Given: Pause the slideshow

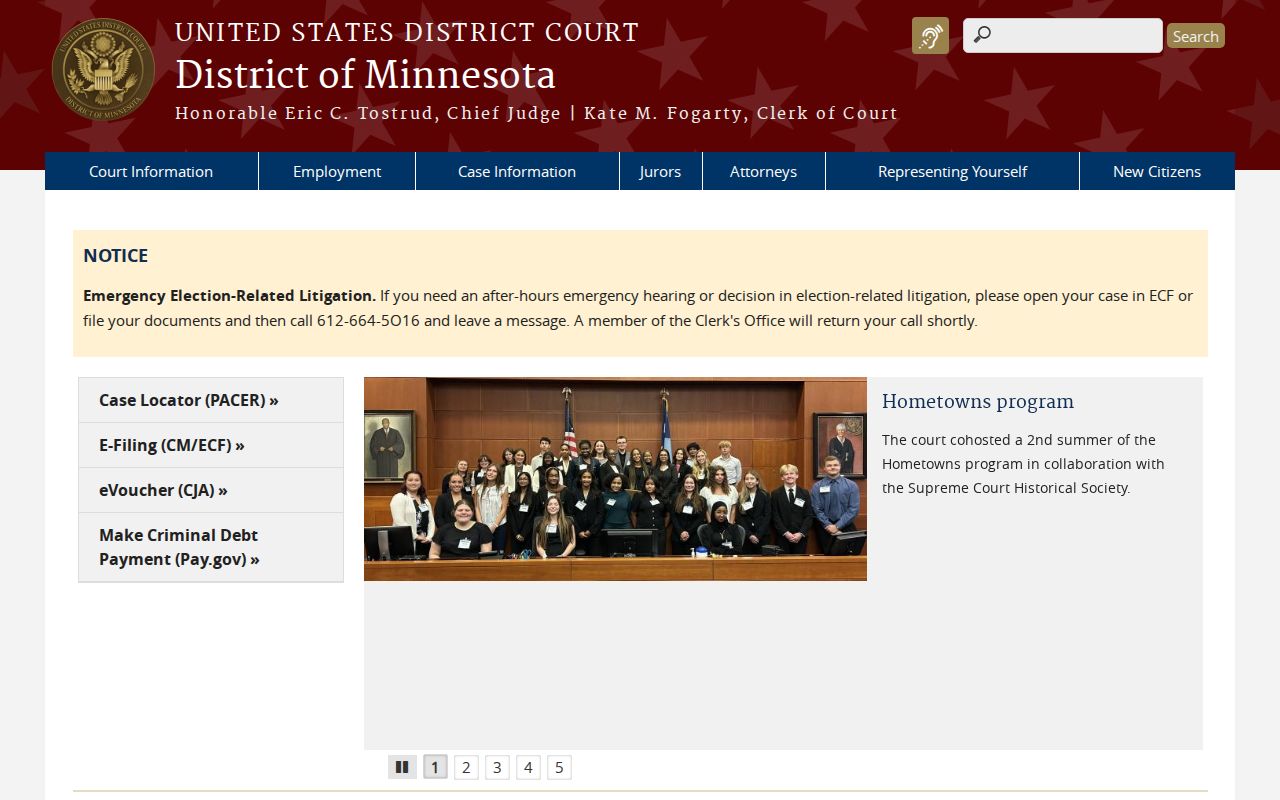Looking at the screenshot, I should tap(402, 767).
